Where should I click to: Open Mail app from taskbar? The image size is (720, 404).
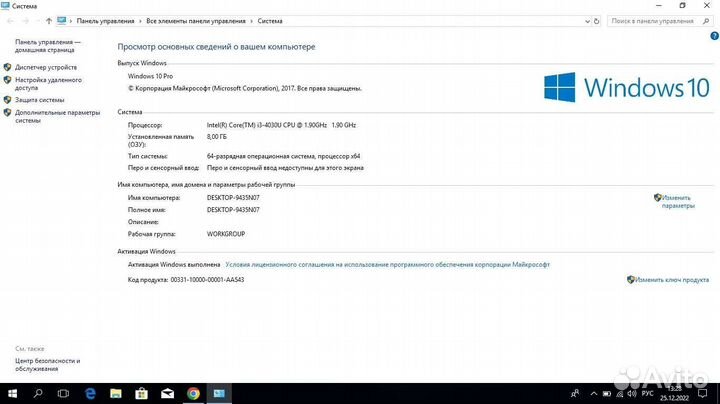(168, 393)
